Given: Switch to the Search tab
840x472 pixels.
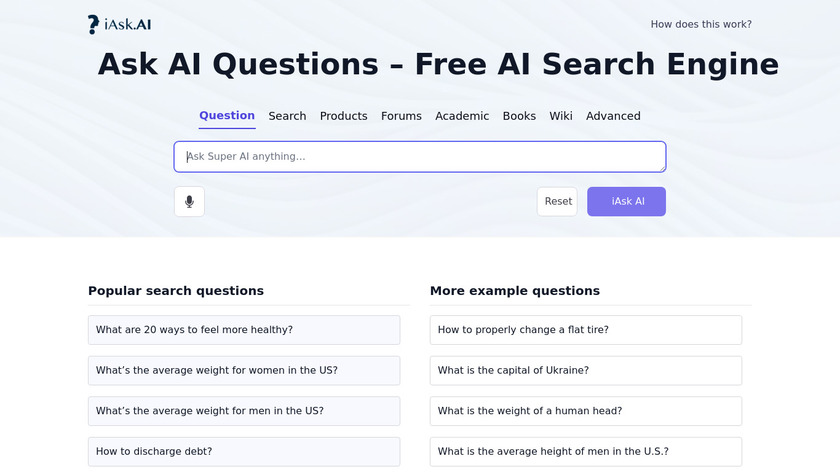Looking at the screenshot, I should click(287, 116).
